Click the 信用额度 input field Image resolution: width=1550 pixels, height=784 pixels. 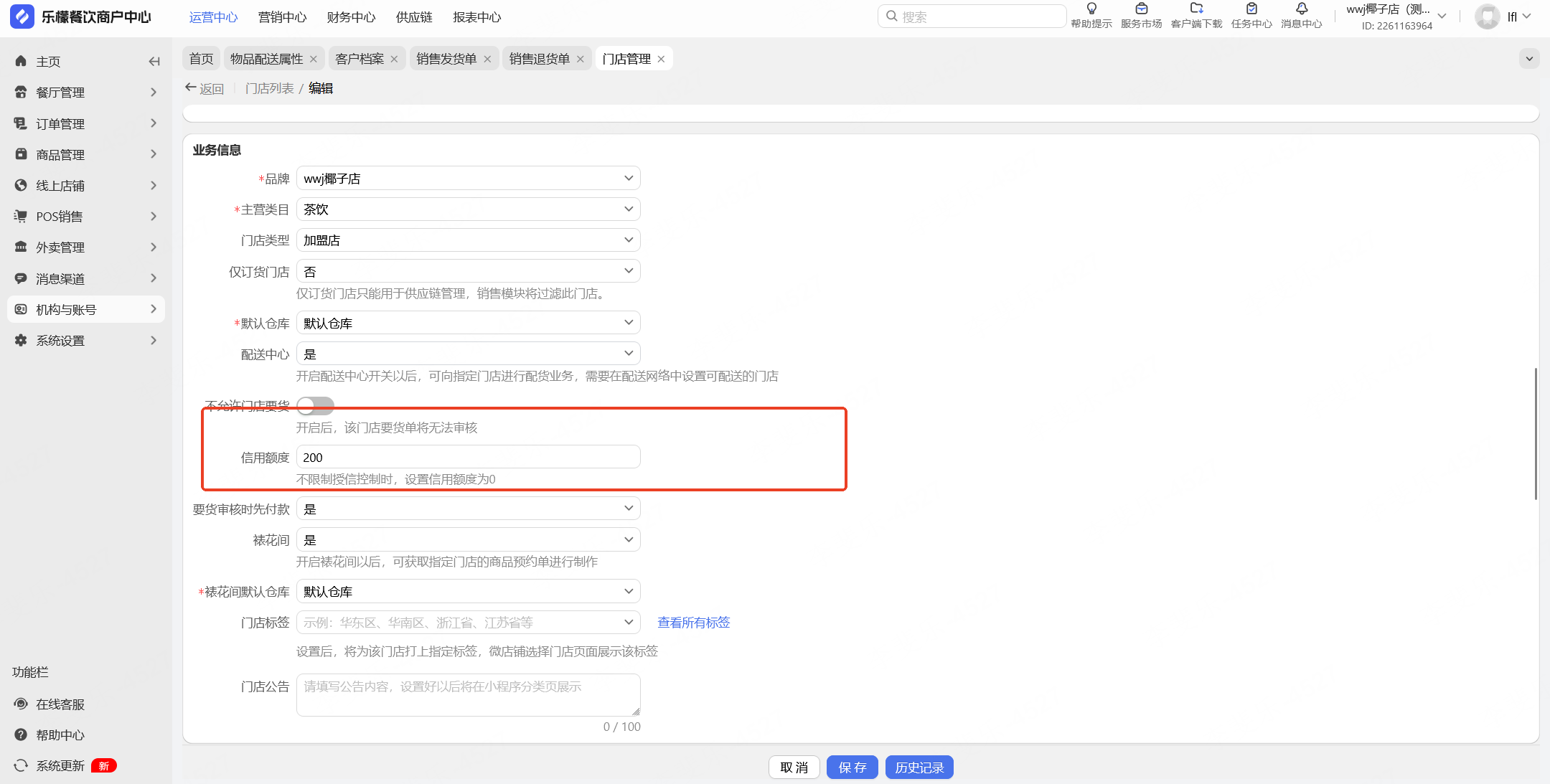[468, 458]
